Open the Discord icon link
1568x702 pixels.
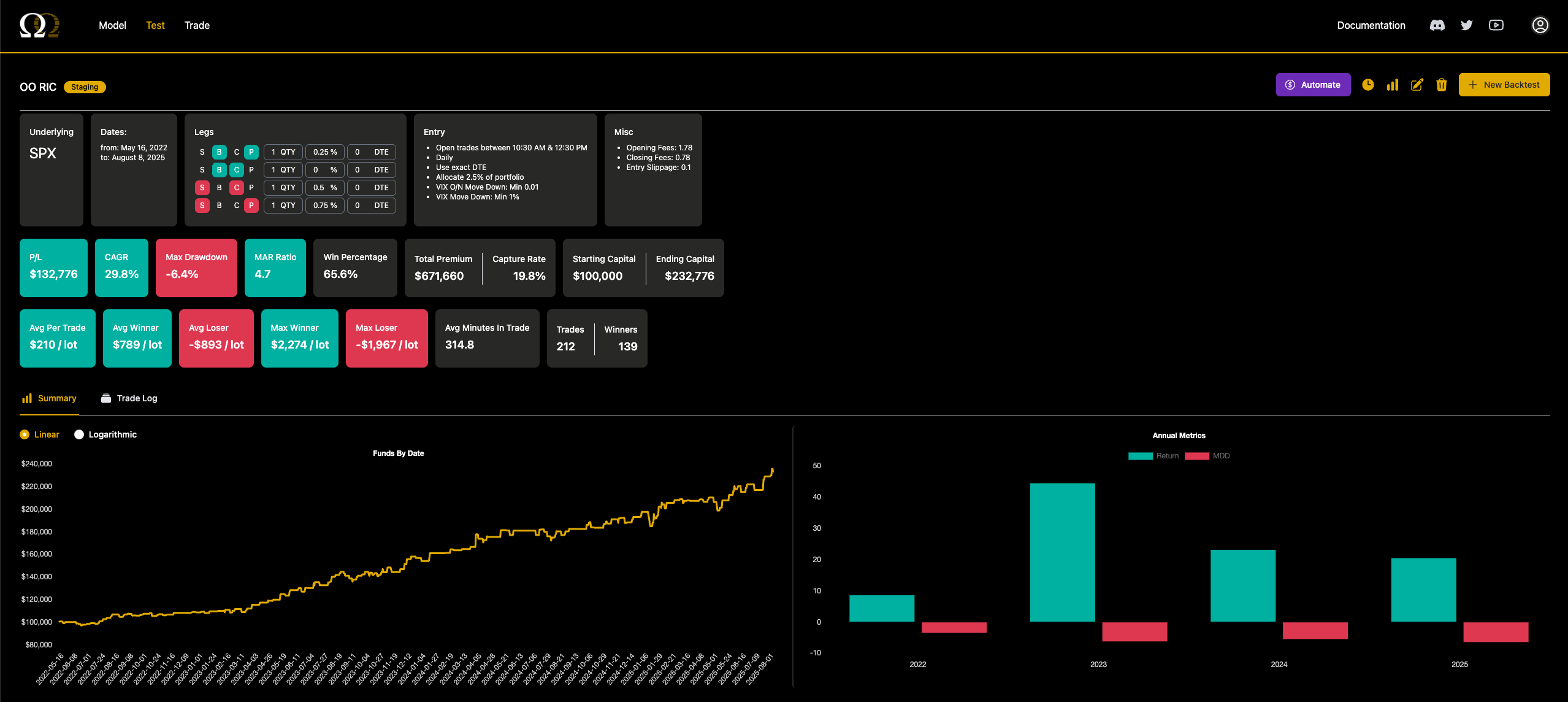click(1437, 25)
